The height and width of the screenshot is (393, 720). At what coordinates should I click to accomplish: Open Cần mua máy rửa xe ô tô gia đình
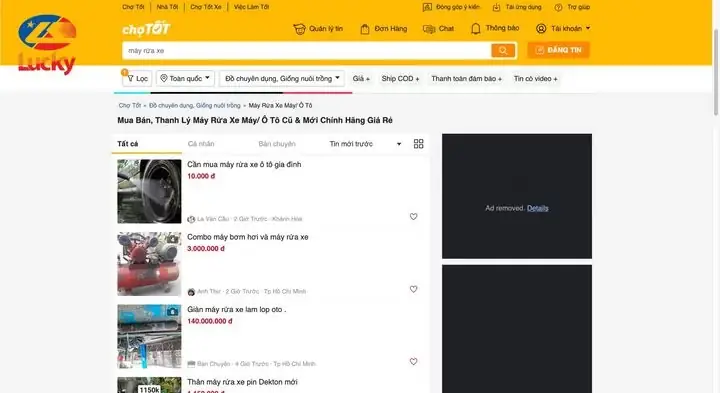(x=244, y=164)
